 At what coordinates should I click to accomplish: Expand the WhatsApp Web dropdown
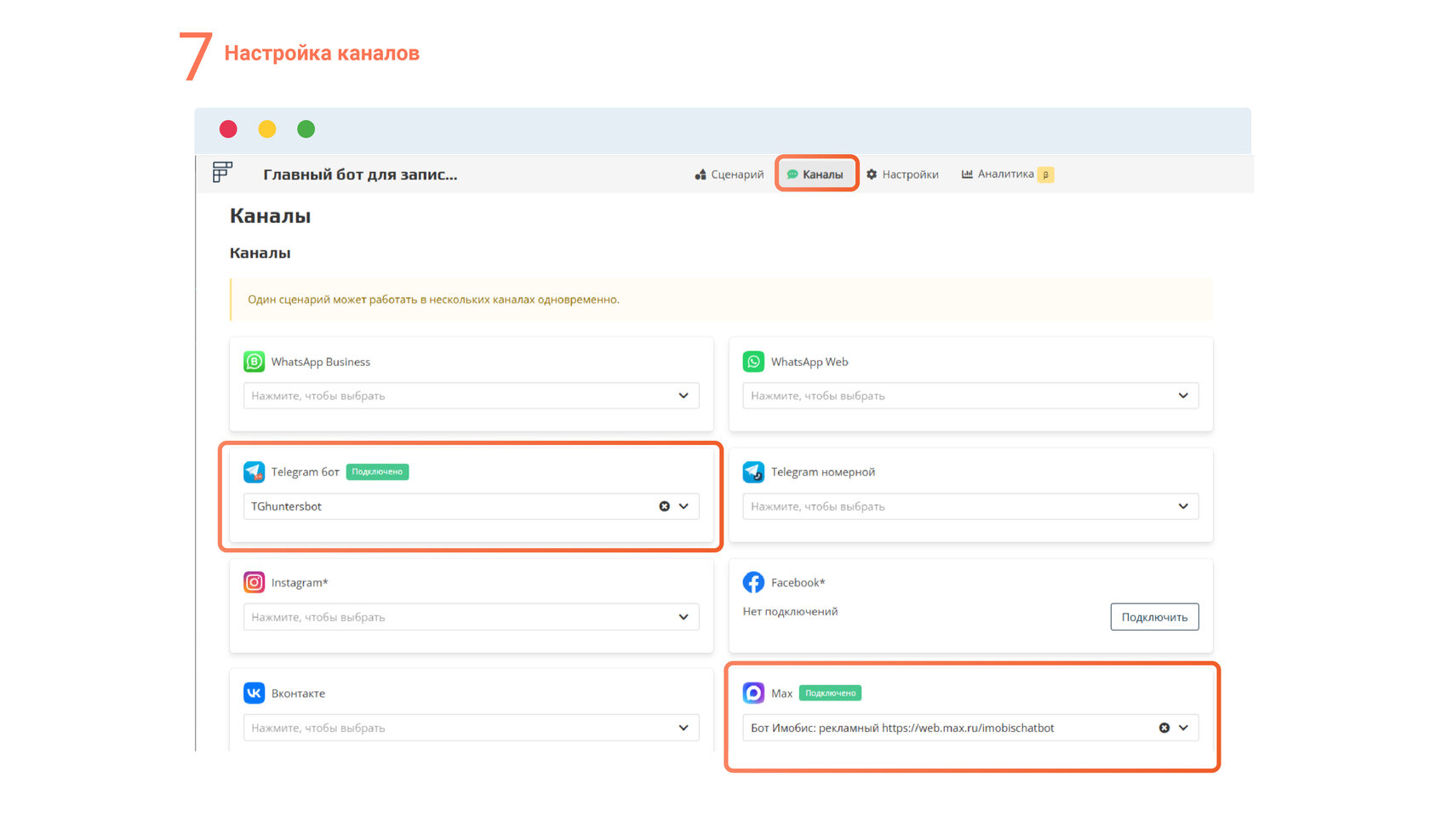pos(971,396)
